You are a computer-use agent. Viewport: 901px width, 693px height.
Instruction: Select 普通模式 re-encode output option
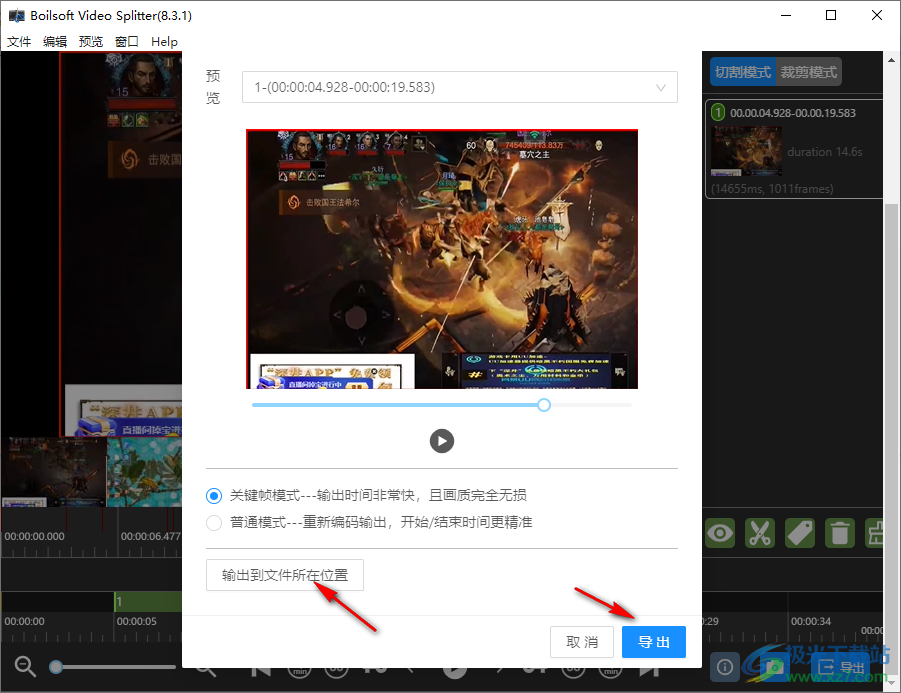coord(214,522)
